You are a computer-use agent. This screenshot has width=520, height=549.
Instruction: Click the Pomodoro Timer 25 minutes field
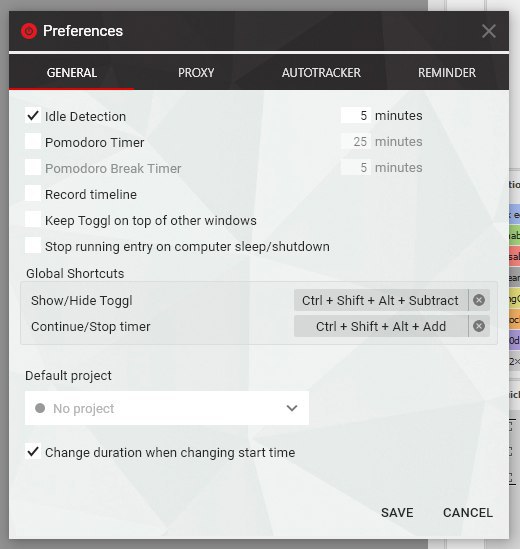tap(356, 141)
